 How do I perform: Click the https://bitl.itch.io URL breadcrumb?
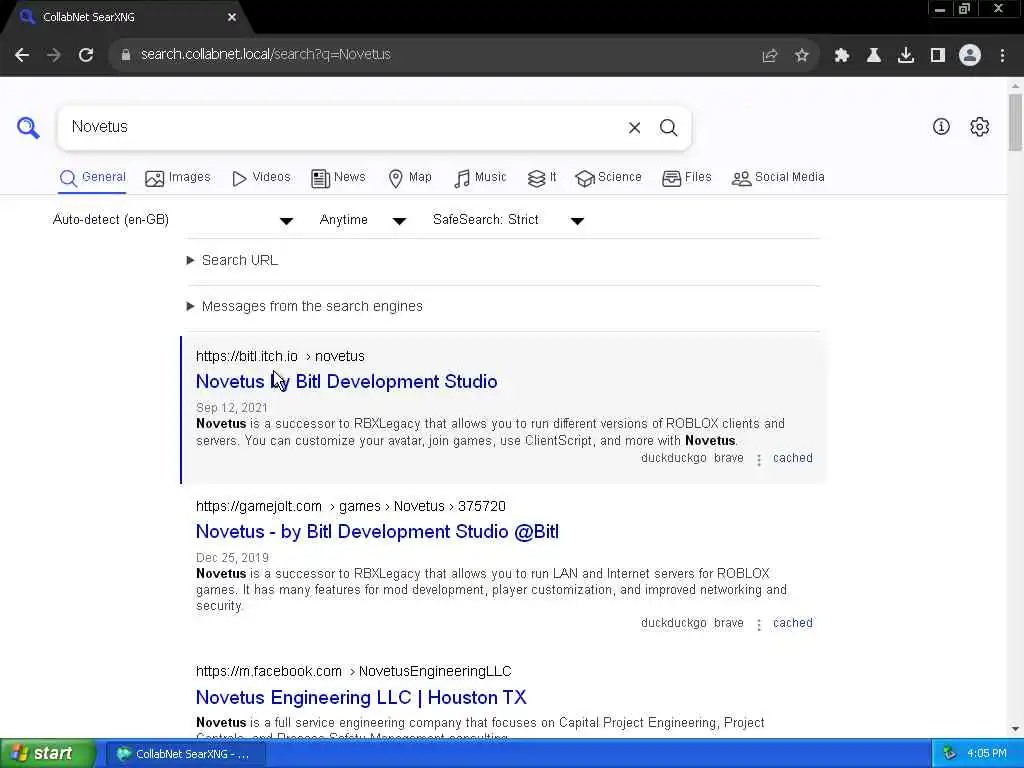pyautogui.click(x=280, y=357)
